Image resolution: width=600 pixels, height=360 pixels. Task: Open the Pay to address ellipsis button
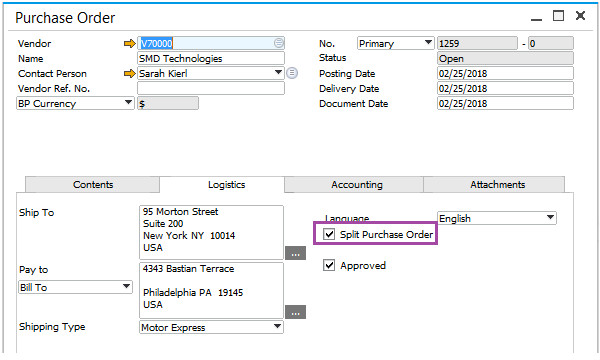pyautogui.click(x=295, y=312)
